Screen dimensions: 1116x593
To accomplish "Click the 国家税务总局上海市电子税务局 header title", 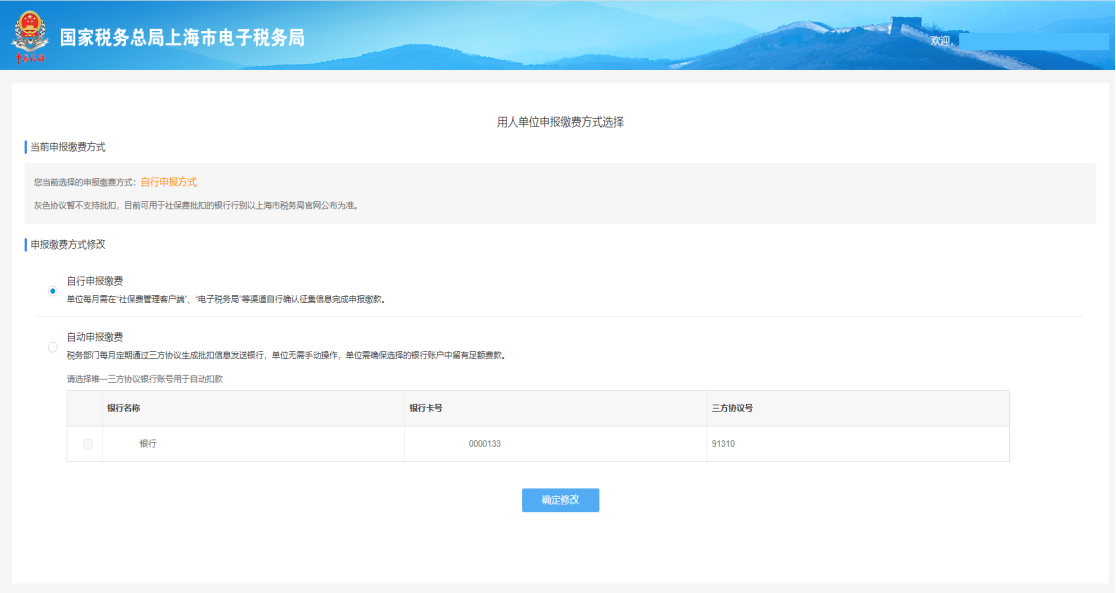I will point(182,38).
